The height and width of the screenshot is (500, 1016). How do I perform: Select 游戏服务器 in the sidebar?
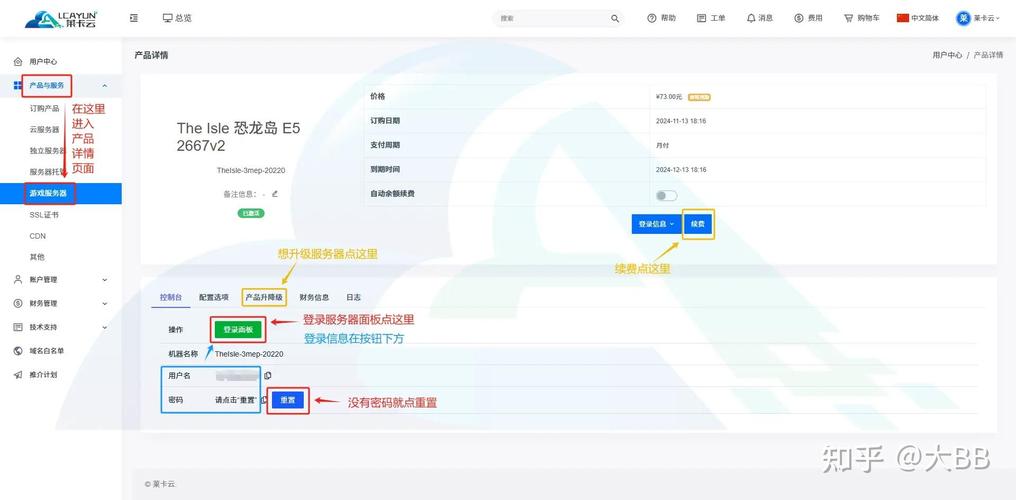click(x=61, y=193)
